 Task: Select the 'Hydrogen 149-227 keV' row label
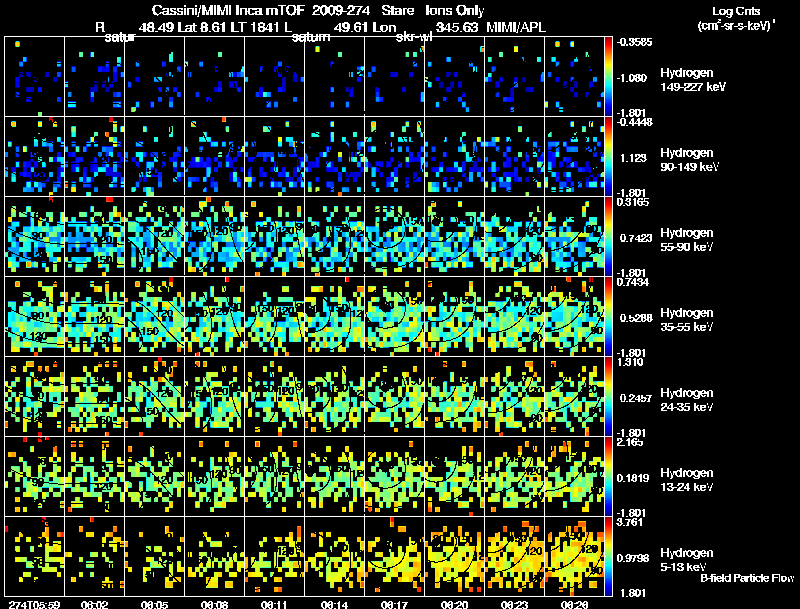[693, 80]
